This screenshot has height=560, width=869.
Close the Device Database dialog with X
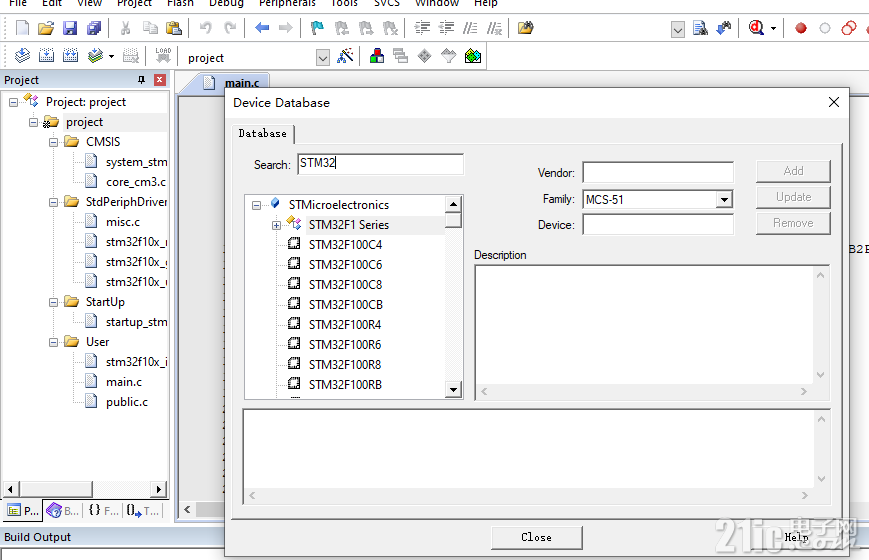834,102
